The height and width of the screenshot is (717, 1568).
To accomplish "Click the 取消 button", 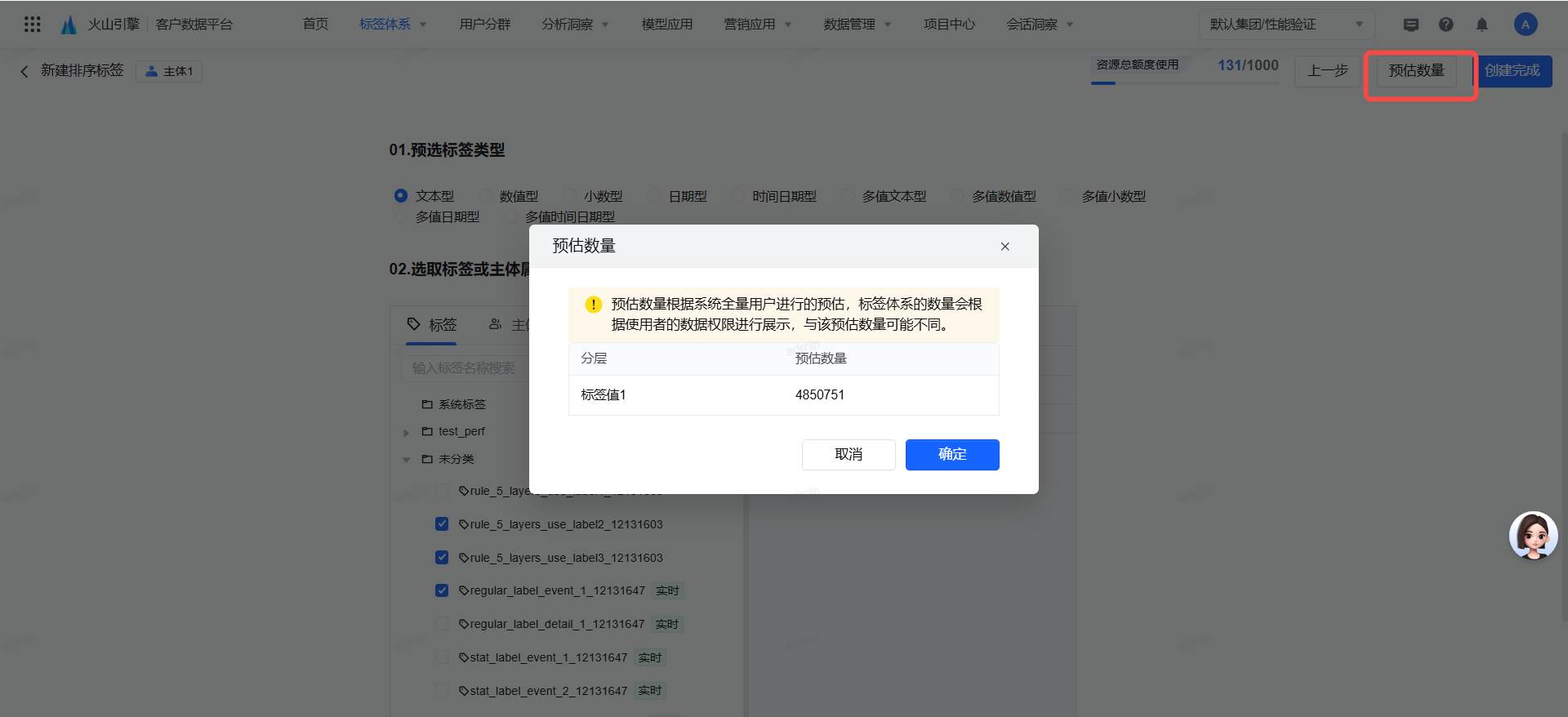I will tap(848, 455).
